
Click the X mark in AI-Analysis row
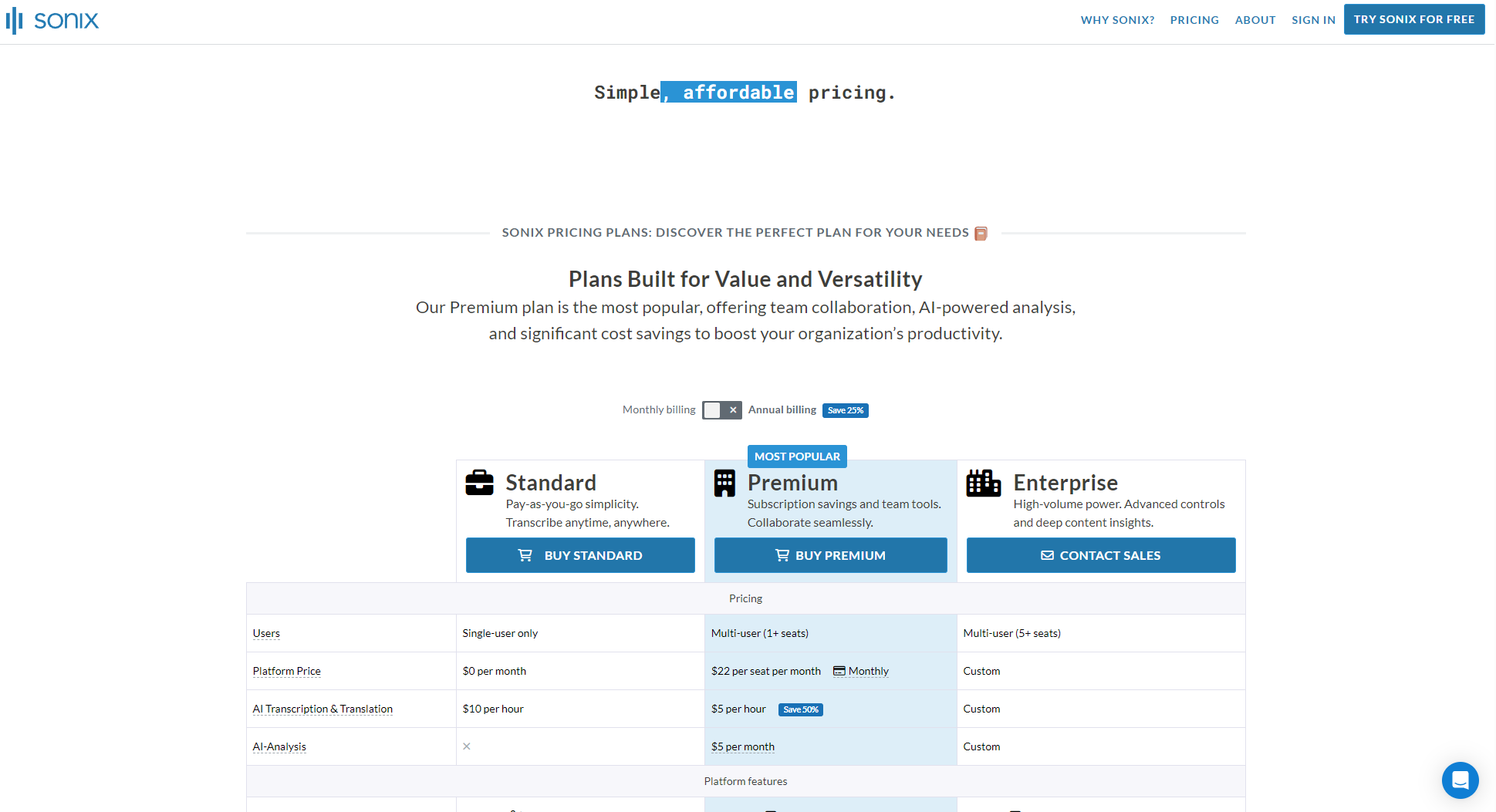pyautogui.click(x=467, y=746)
